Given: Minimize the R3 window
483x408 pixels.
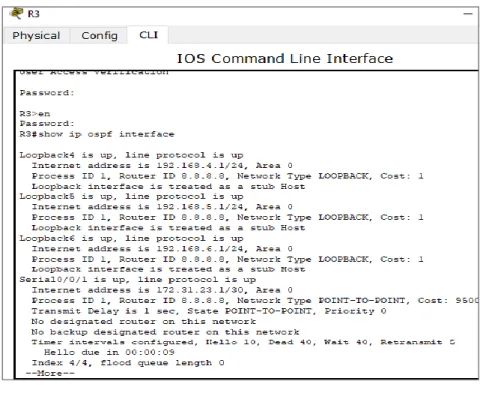Looking at the screenshot, I should pos(468,14).
